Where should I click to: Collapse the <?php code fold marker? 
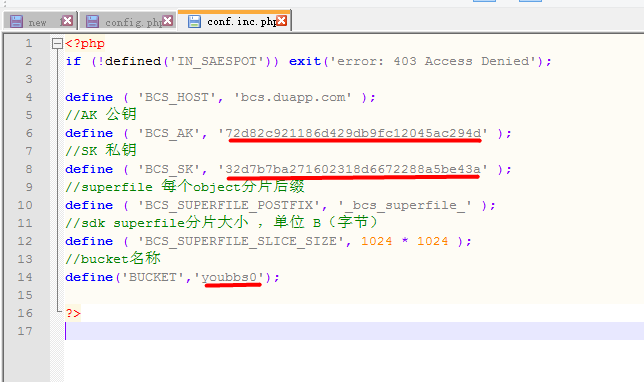57,43
